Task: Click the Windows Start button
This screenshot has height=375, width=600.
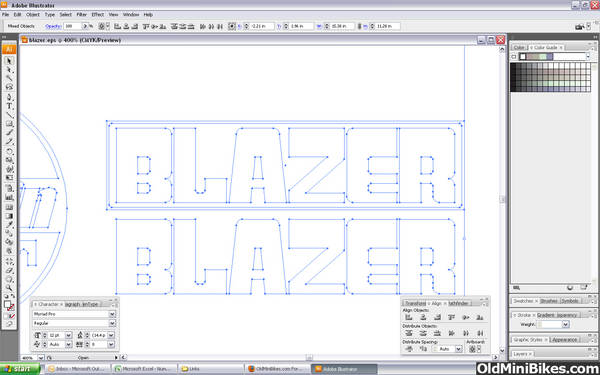Action: coord(20,369)
